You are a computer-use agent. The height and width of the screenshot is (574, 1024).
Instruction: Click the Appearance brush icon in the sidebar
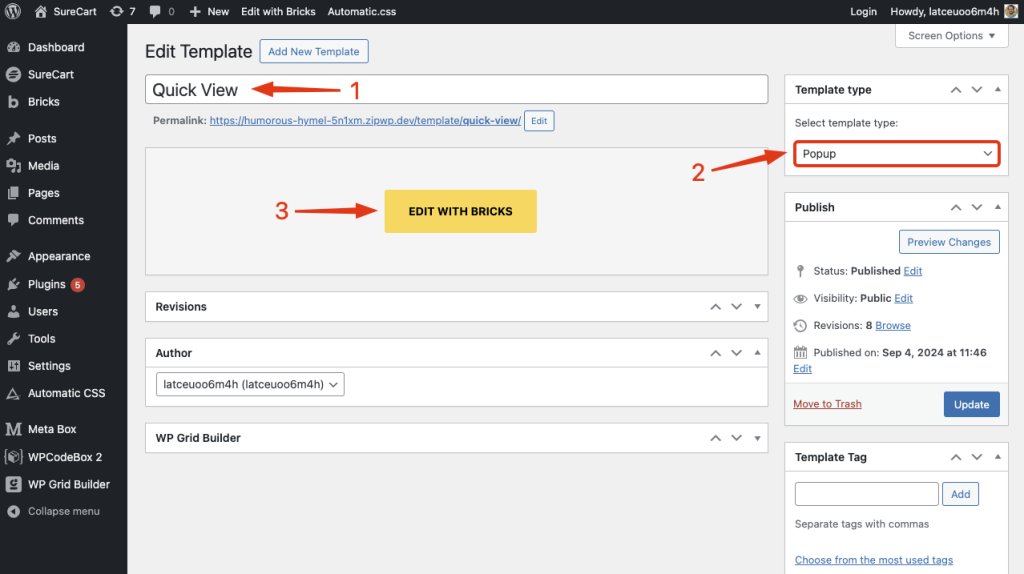pyautogui.click(x=14, y=256)
